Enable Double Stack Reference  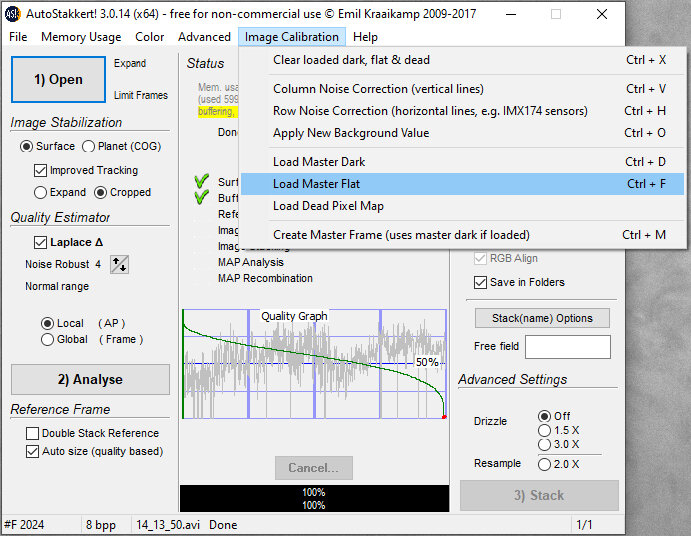[33, 434]
